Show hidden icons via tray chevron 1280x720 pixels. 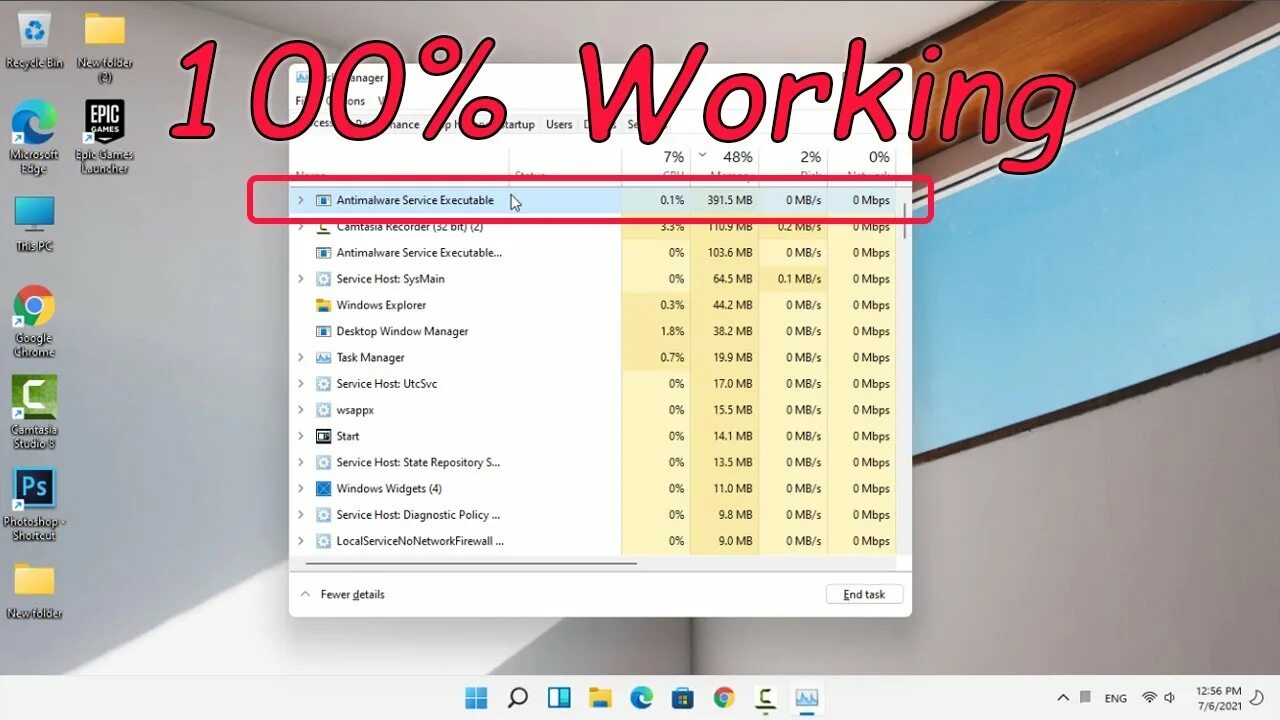point(1063,698)
